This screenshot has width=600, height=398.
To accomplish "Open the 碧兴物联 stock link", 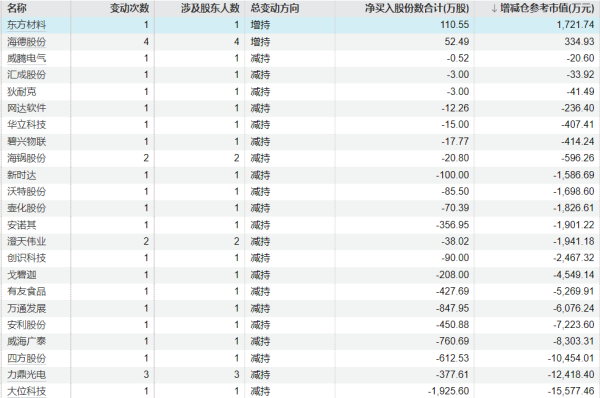I will (26, 142).
